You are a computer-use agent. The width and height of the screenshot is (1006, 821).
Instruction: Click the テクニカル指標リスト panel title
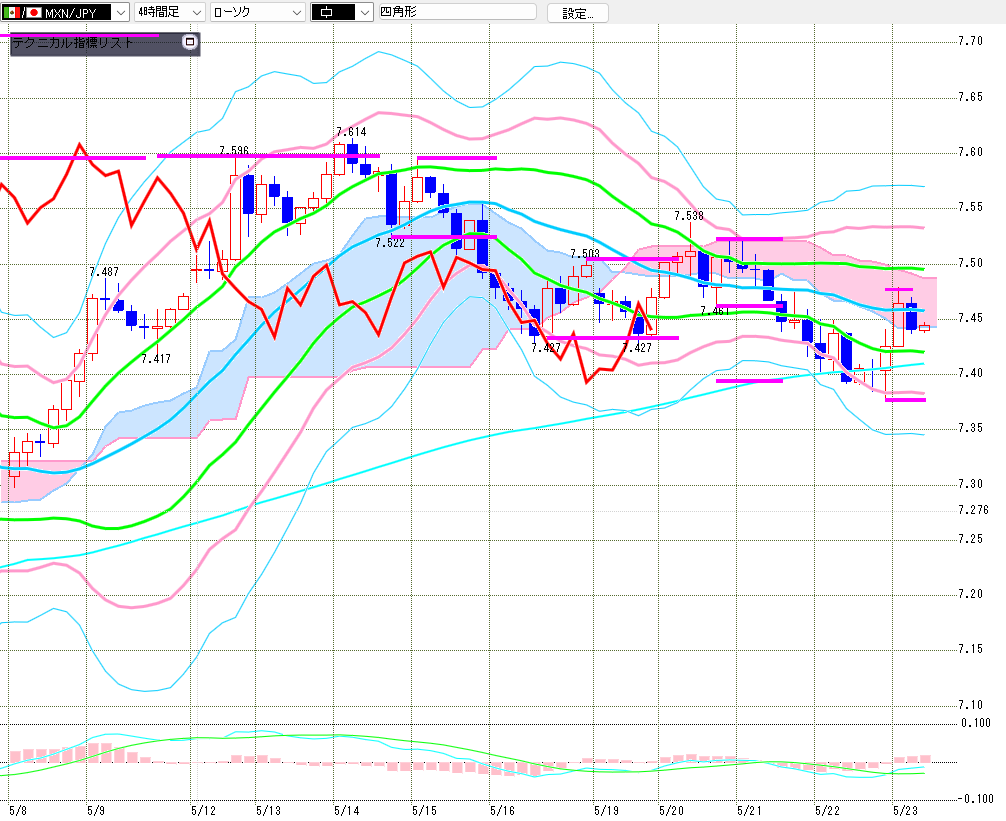[x=72, y=43]
